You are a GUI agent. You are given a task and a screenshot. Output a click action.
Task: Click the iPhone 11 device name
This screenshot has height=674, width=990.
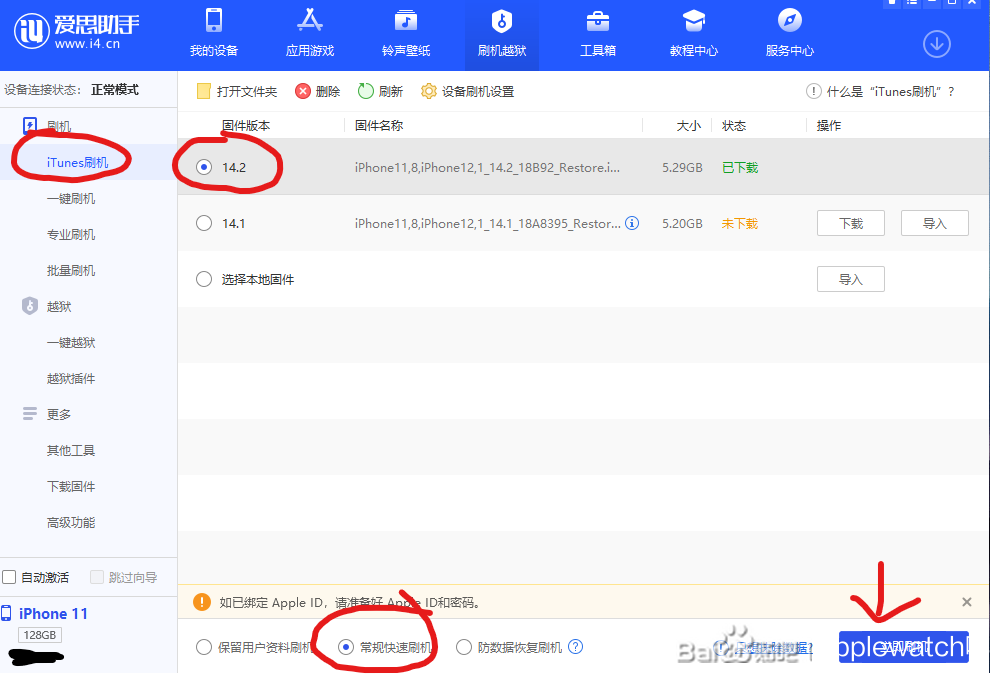pos(53,613)
